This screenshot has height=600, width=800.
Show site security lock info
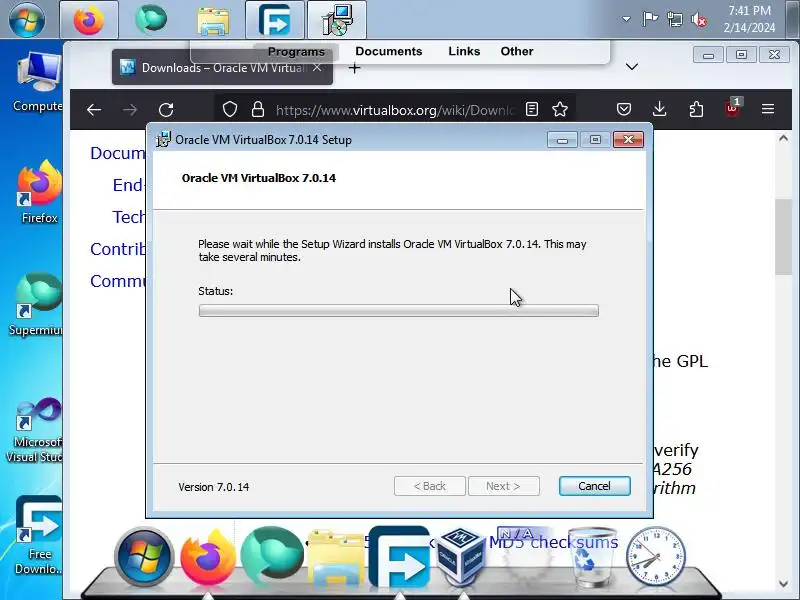point(258,109)
